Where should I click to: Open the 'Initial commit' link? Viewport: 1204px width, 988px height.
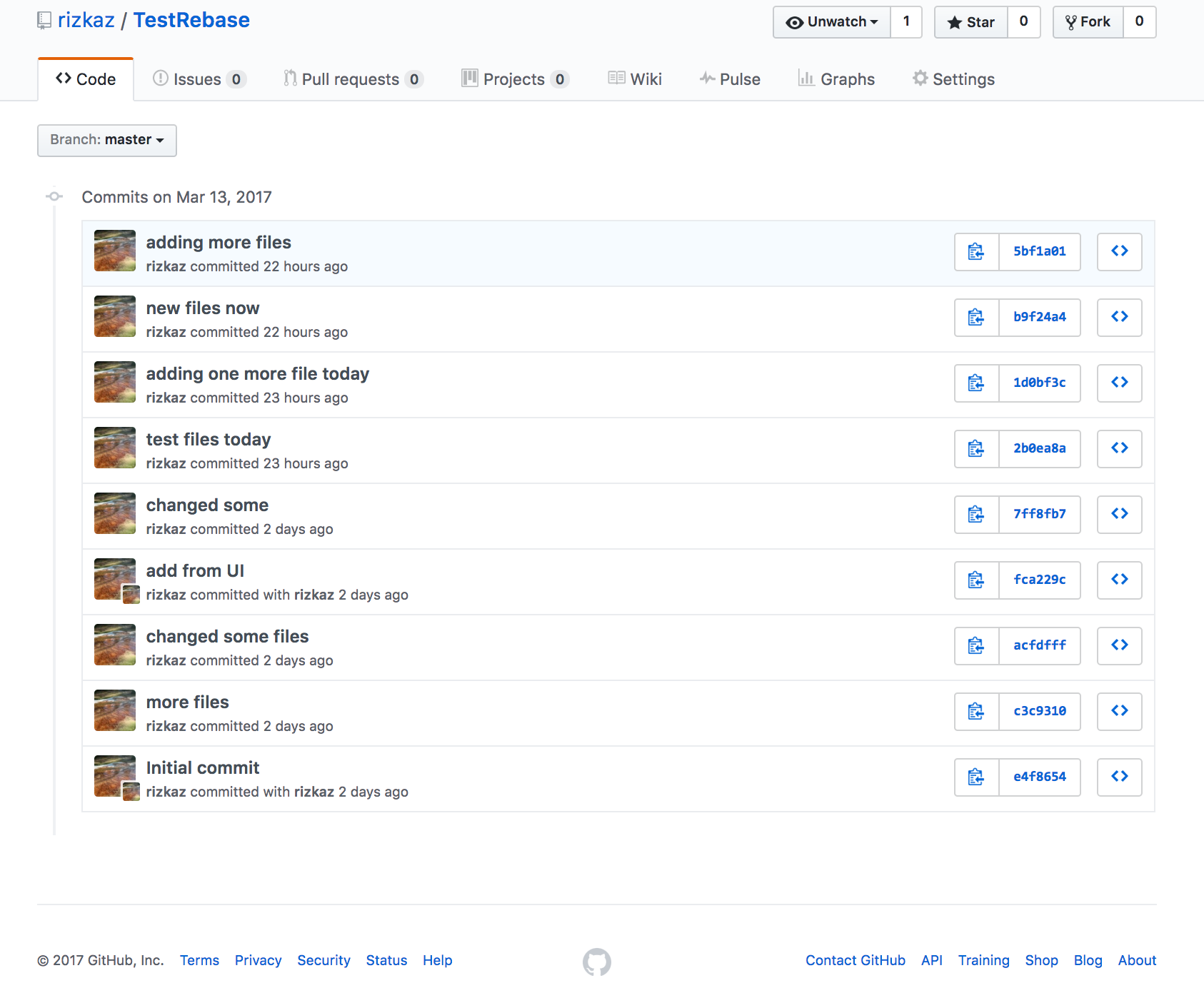pos(203,768)
